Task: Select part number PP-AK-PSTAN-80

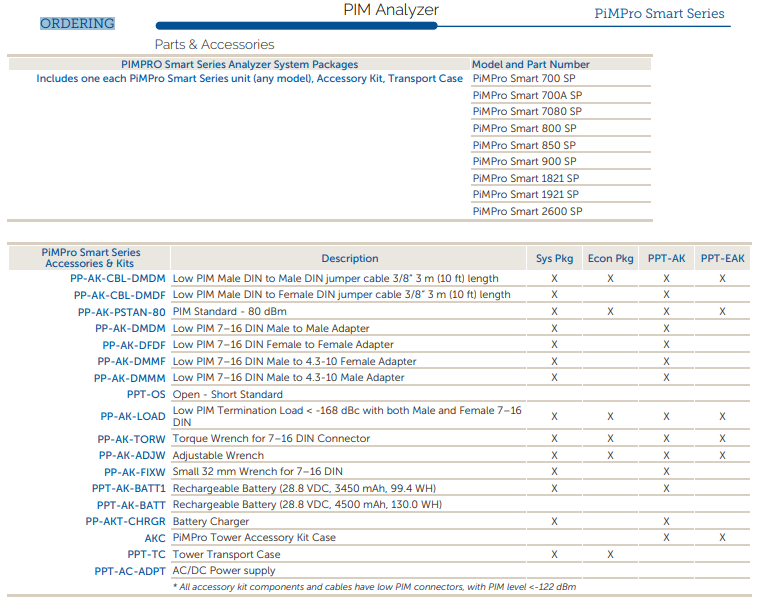Action: (x=122, y=312)
